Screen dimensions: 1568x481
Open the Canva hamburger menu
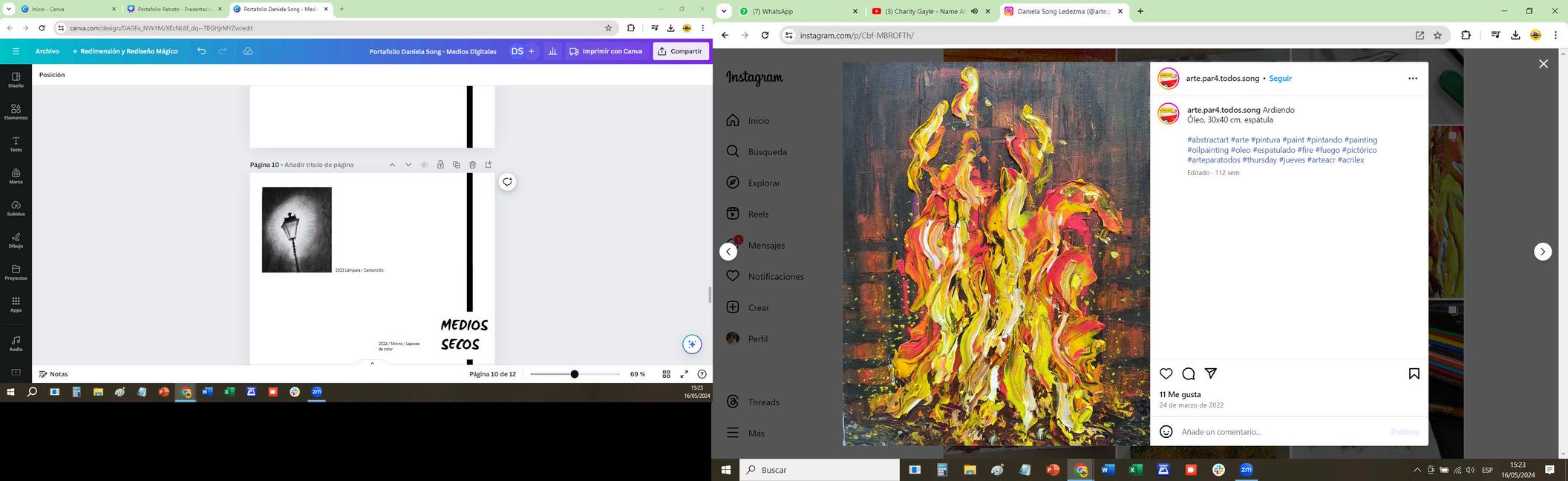16,51
